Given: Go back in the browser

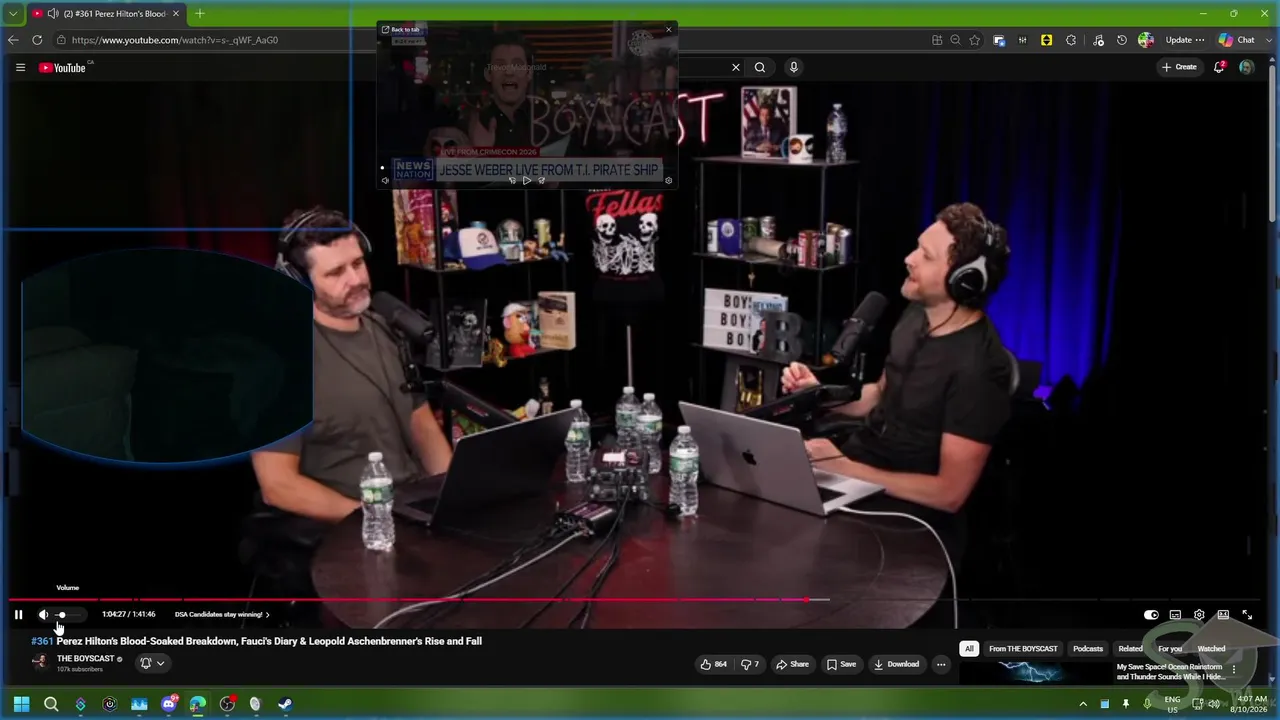Looking at the screenshot, I should click(x=13, y=40).
